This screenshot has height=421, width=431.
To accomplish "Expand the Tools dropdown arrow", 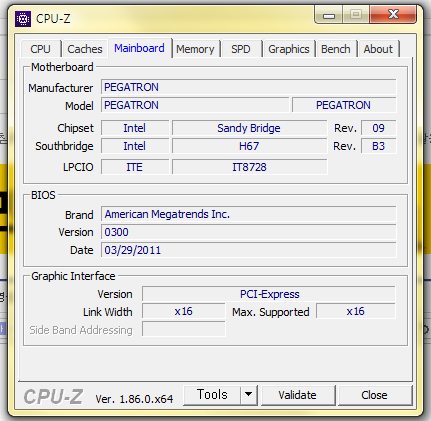I will [x=248, y=395].
